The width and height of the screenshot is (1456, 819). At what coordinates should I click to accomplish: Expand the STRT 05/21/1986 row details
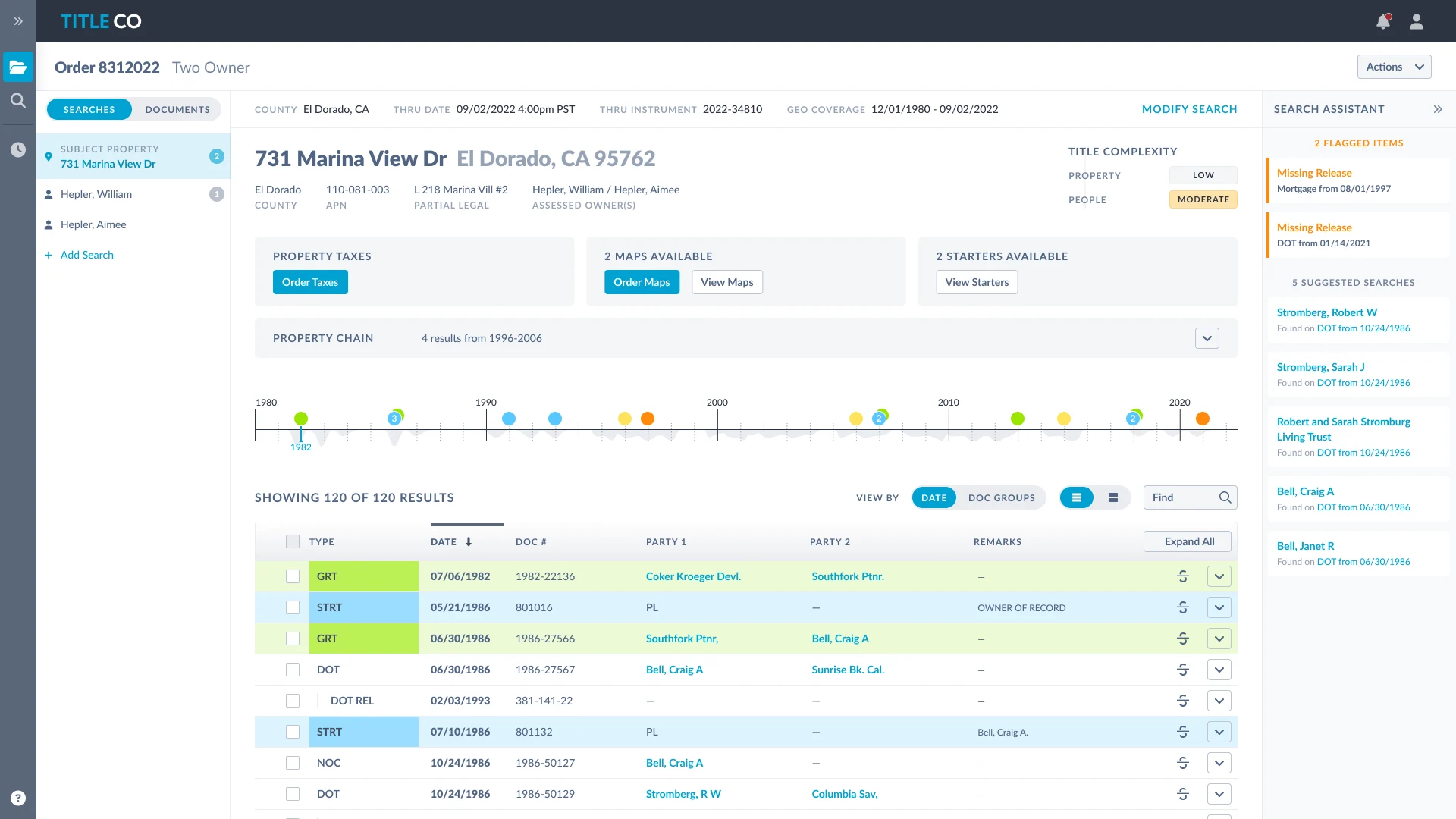pos(1219,607)
